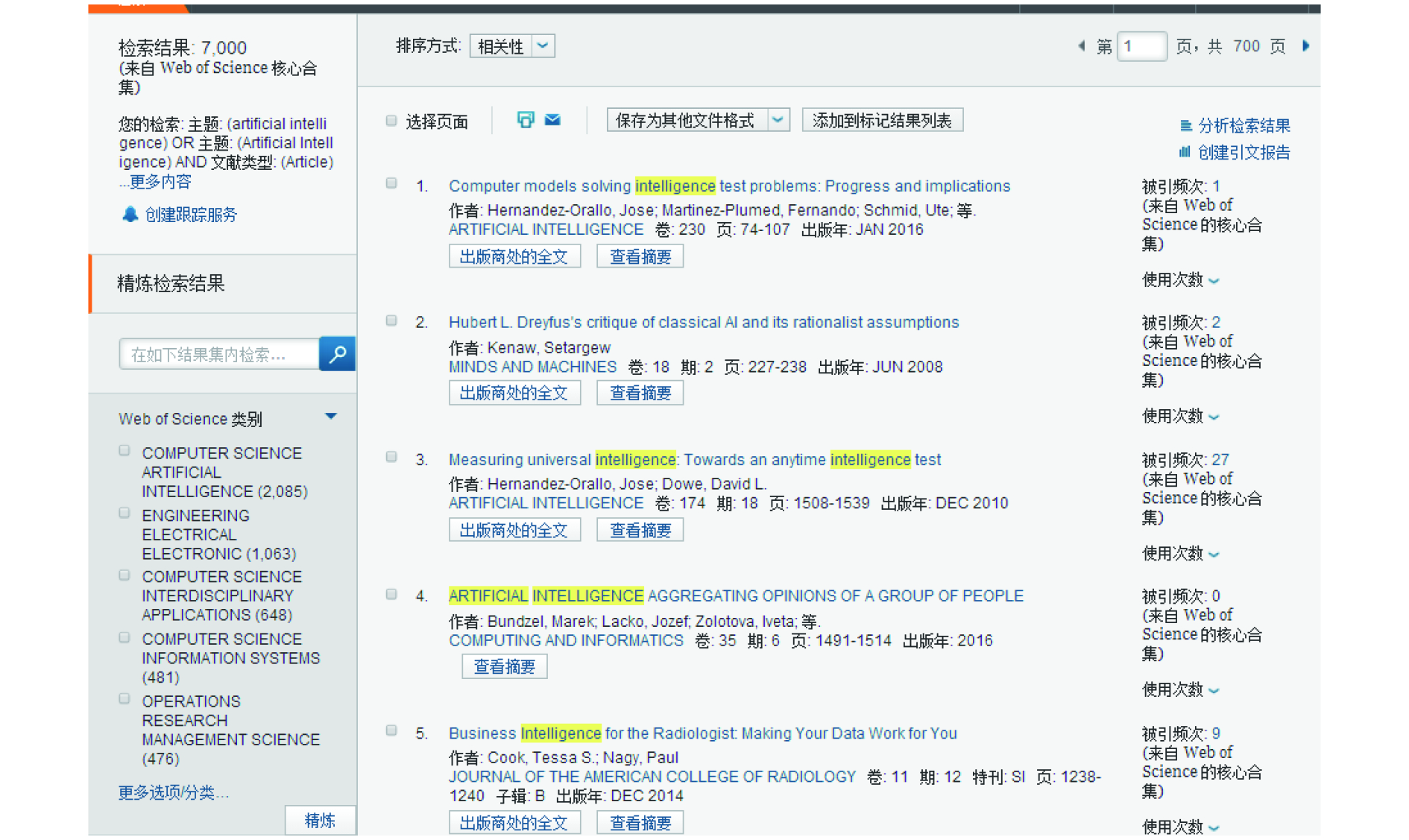Click 查看摘要 for result 3
This screenshot has height=840, width=1409.
pyautogui.click(x=640, y=530)
